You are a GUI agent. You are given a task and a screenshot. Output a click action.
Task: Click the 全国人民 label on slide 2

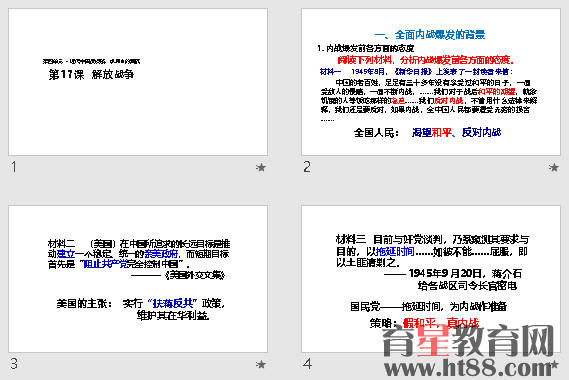[376, 133]
